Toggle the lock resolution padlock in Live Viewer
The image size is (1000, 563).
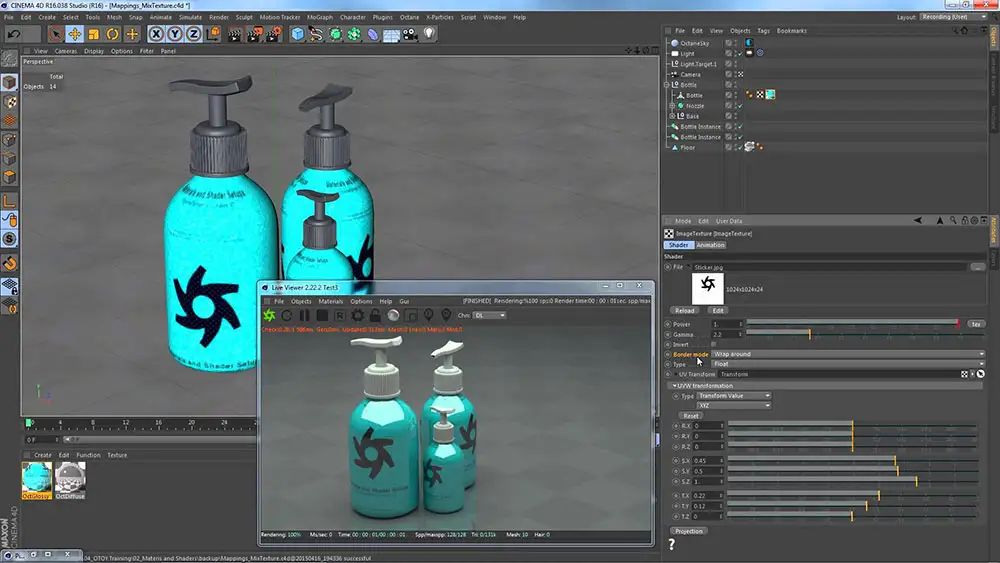click(375, 315)
